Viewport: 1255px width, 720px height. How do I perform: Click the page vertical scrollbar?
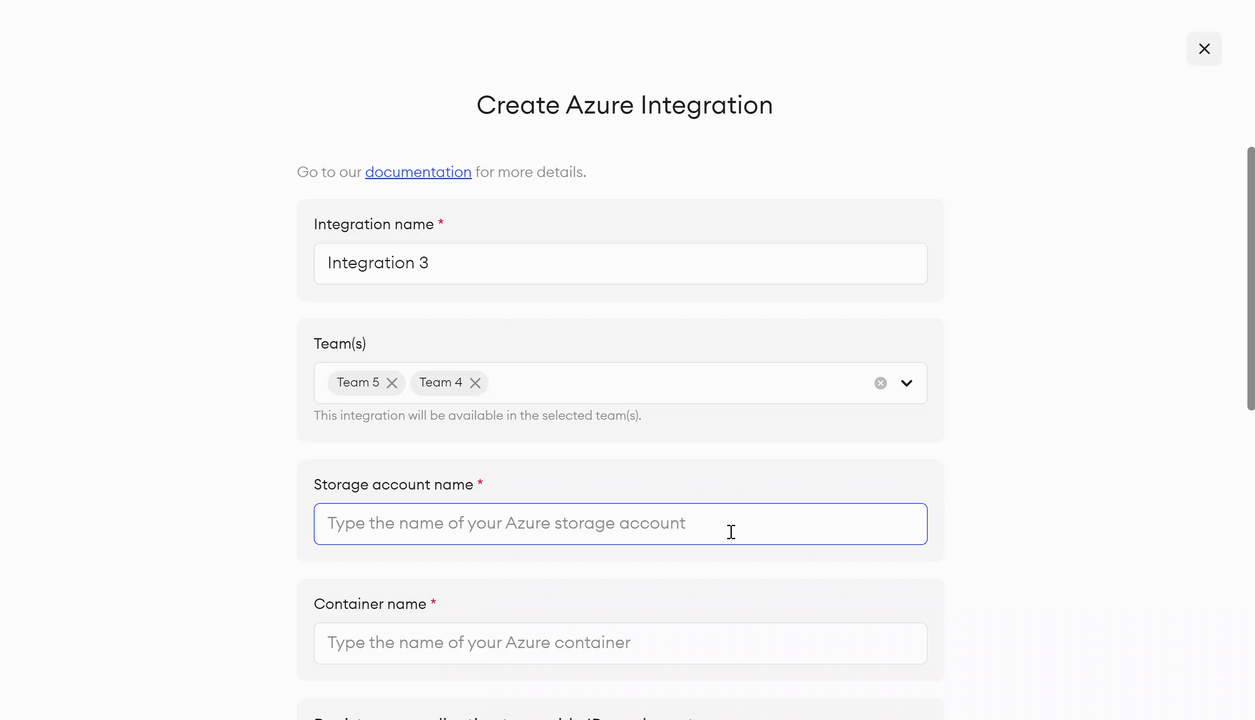(x=1250, y=278)
